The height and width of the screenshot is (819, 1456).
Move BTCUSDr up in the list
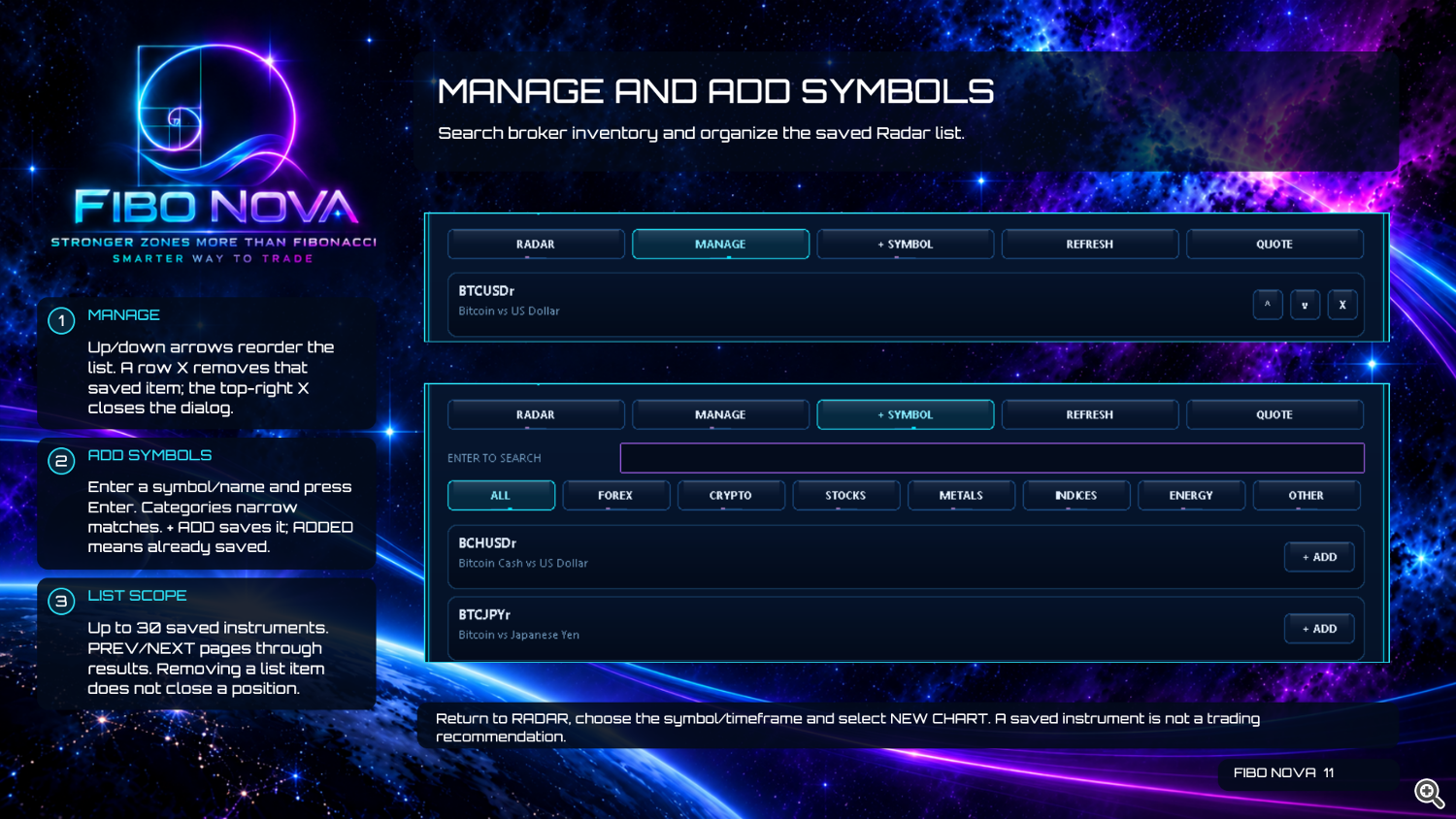click(1268, 305)
